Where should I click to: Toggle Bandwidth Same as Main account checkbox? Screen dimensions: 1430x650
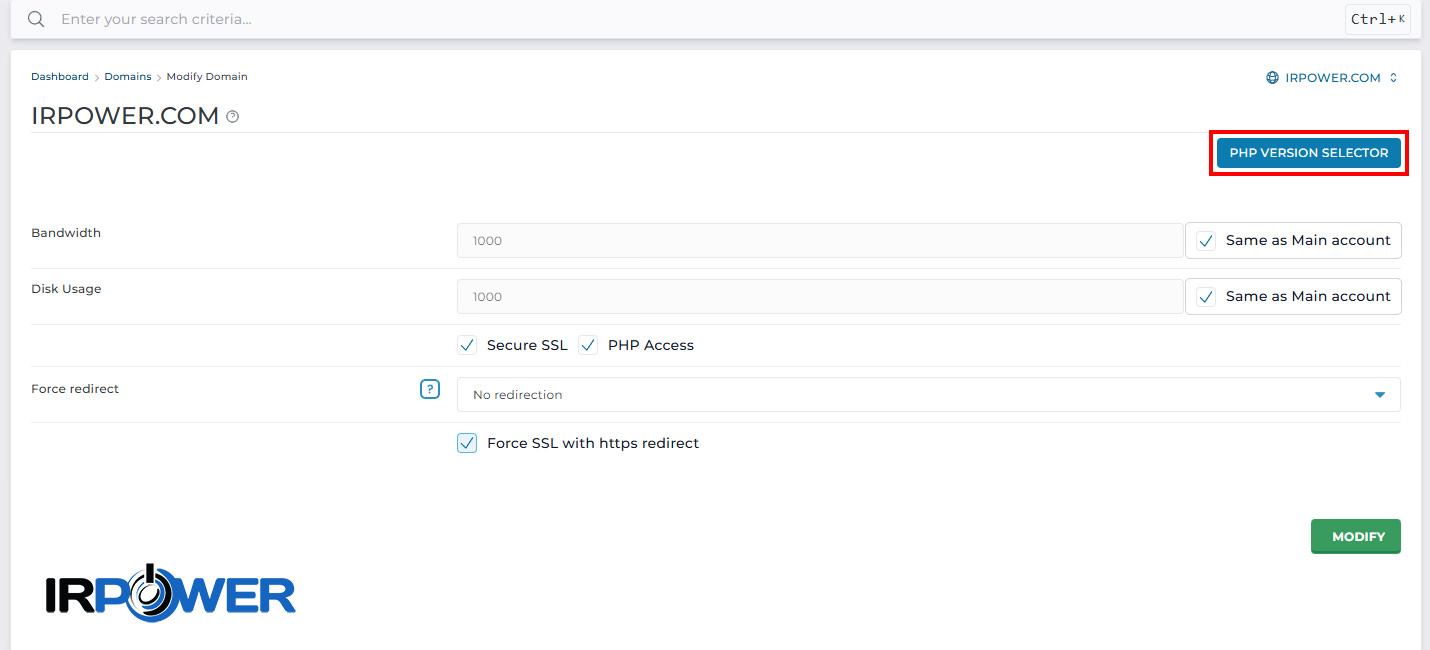1207,241
